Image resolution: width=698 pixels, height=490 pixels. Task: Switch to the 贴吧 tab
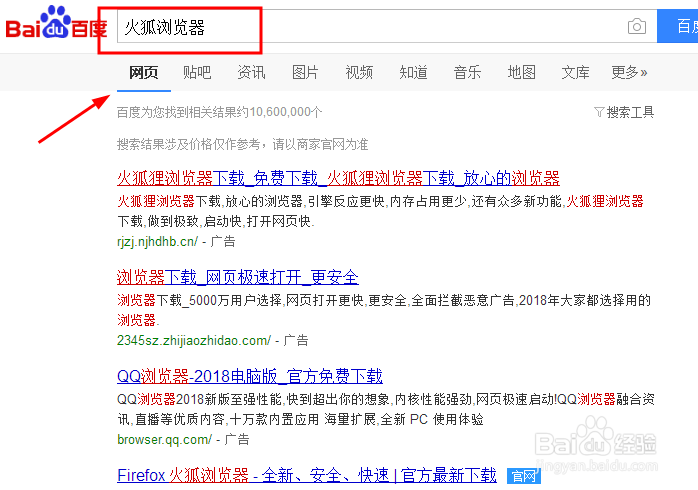pyautogui.click(x=197, y=72)
